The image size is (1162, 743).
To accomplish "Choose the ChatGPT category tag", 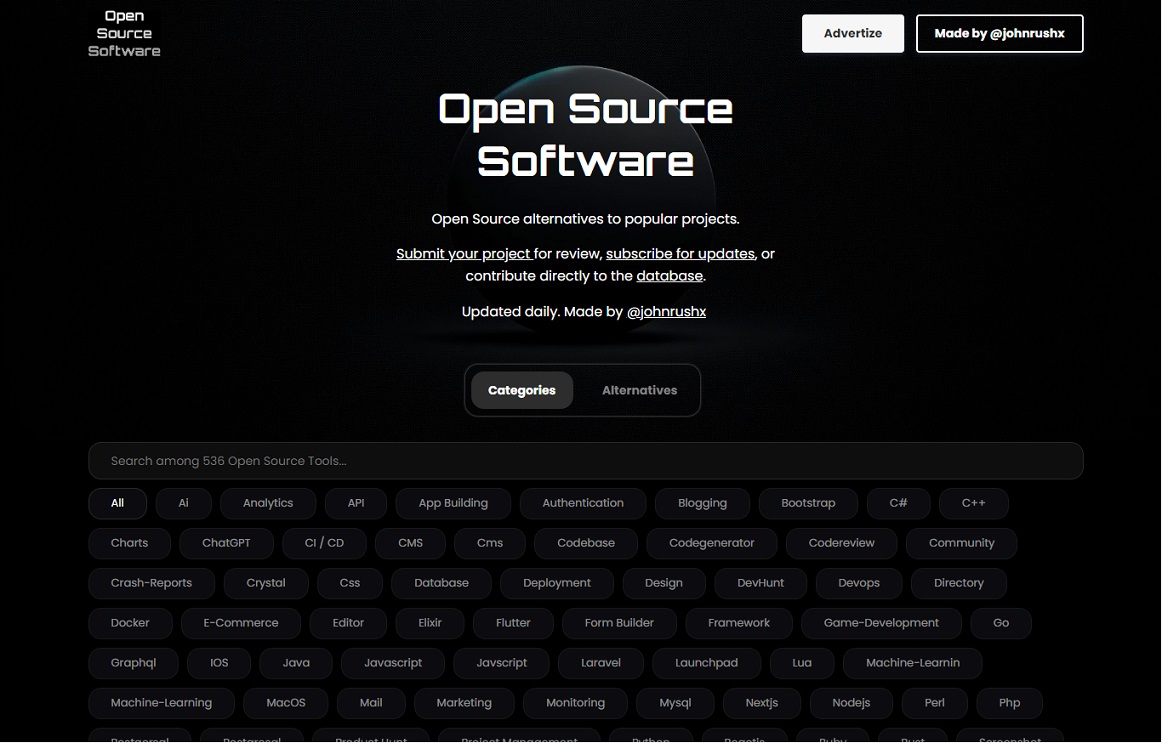I will tap(226, 543).
